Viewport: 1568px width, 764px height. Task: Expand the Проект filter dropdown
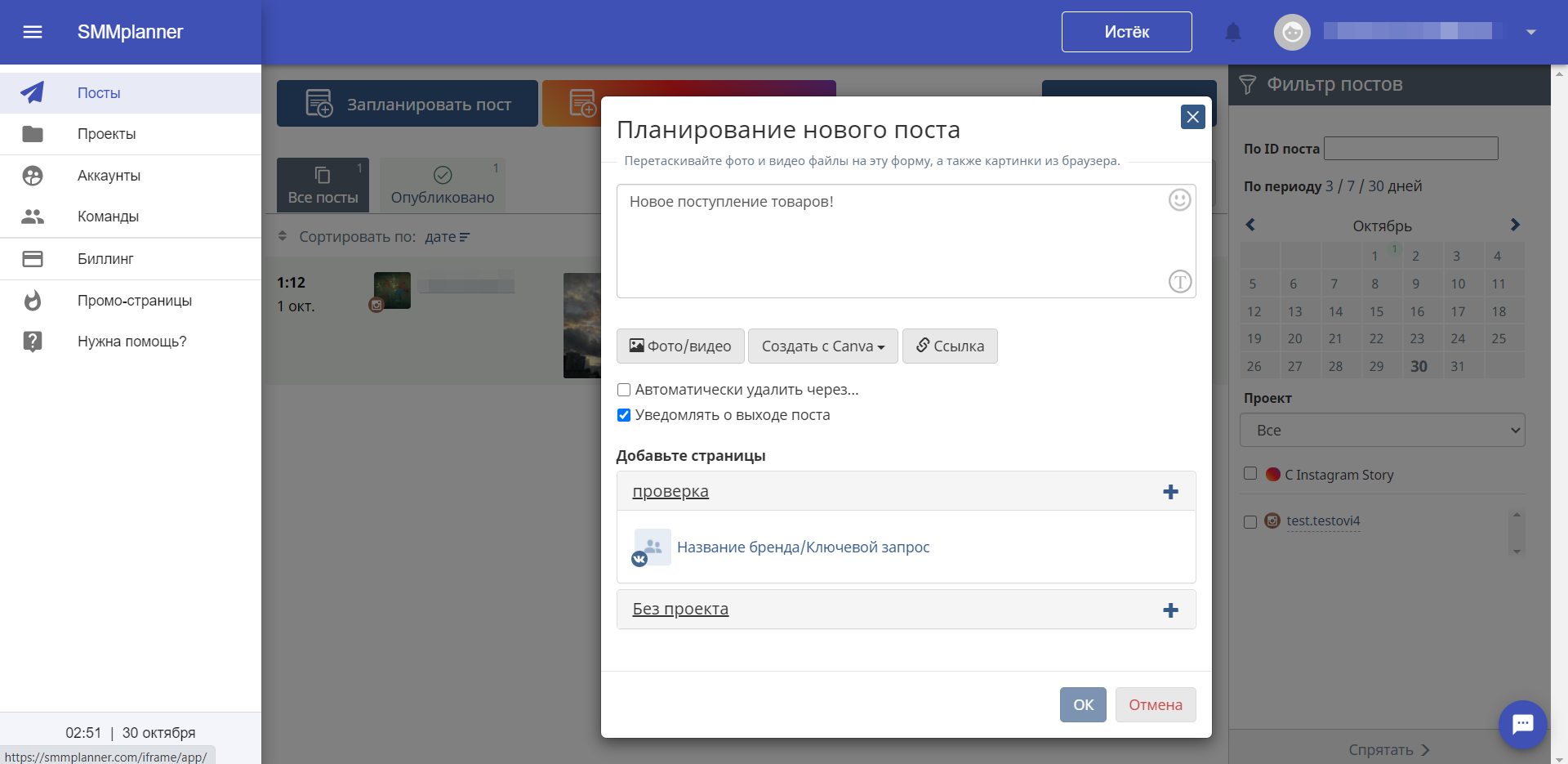pos(1382,431)
